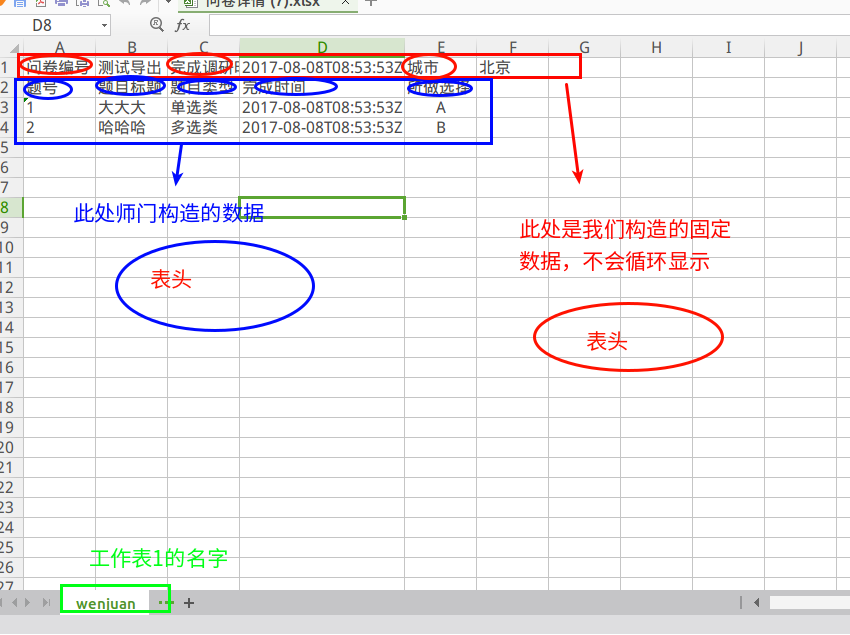Click the horizontal scrollbar left arrow

(x=756, y=602)
